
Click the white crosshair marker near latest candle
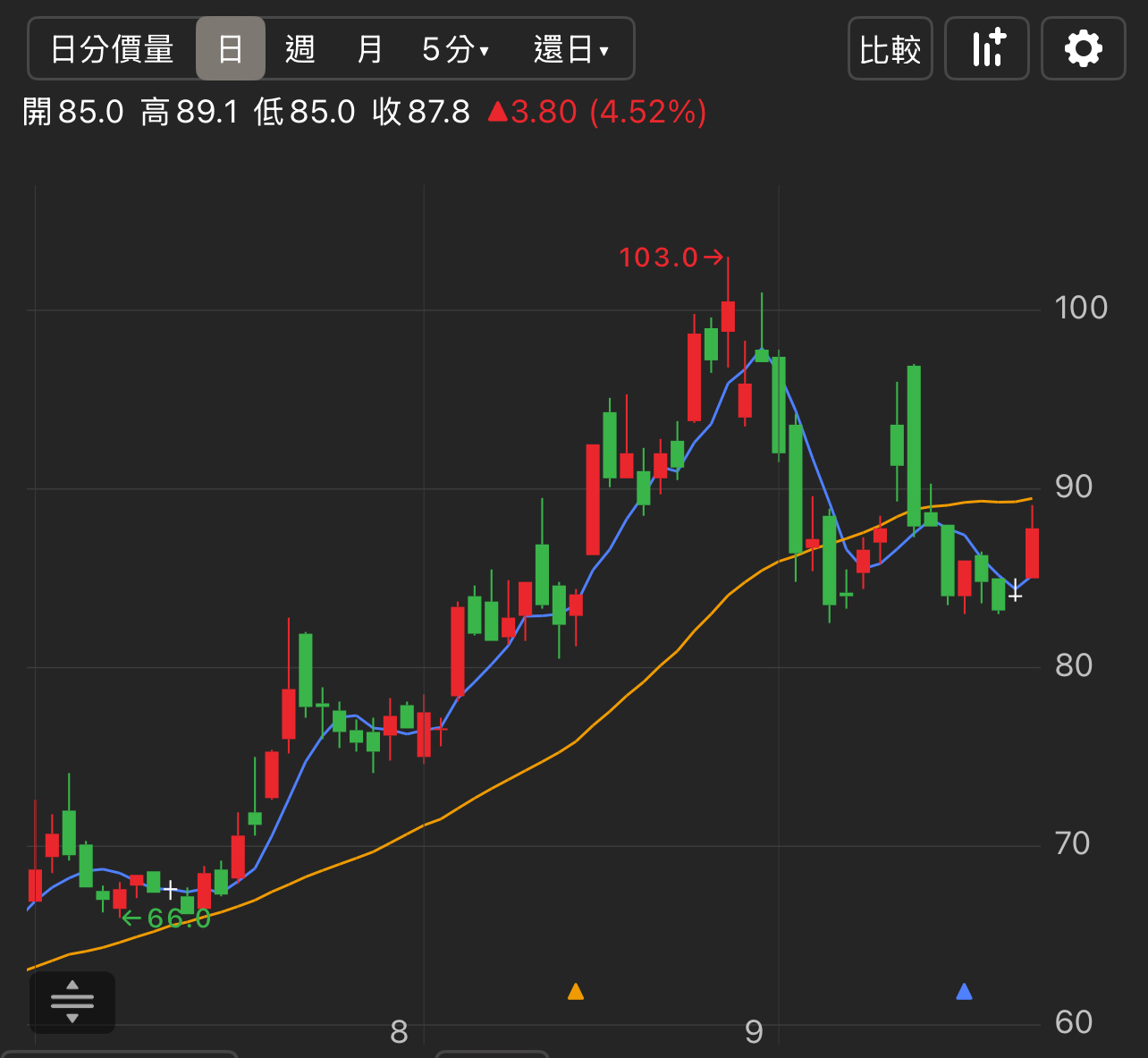pyautogui.click(x=1015, y=591)
